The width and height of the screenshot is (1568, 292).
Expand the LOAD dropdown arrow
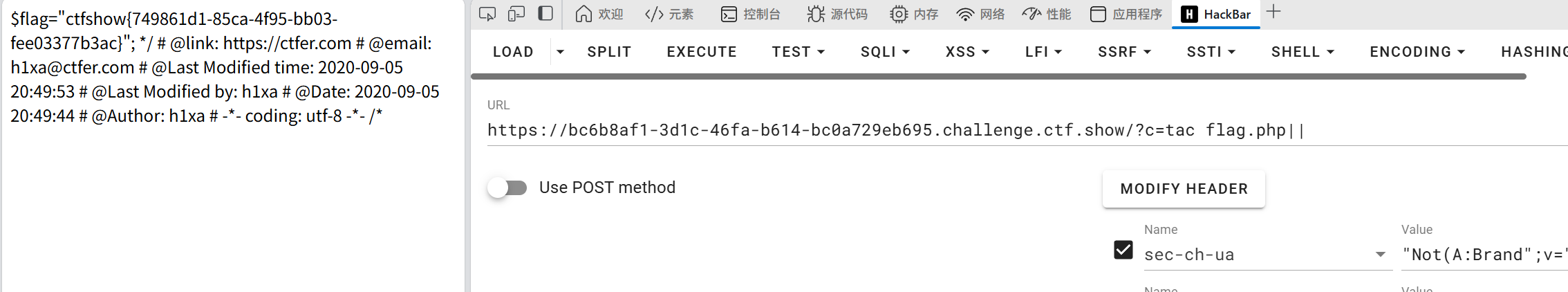(560, 52)
